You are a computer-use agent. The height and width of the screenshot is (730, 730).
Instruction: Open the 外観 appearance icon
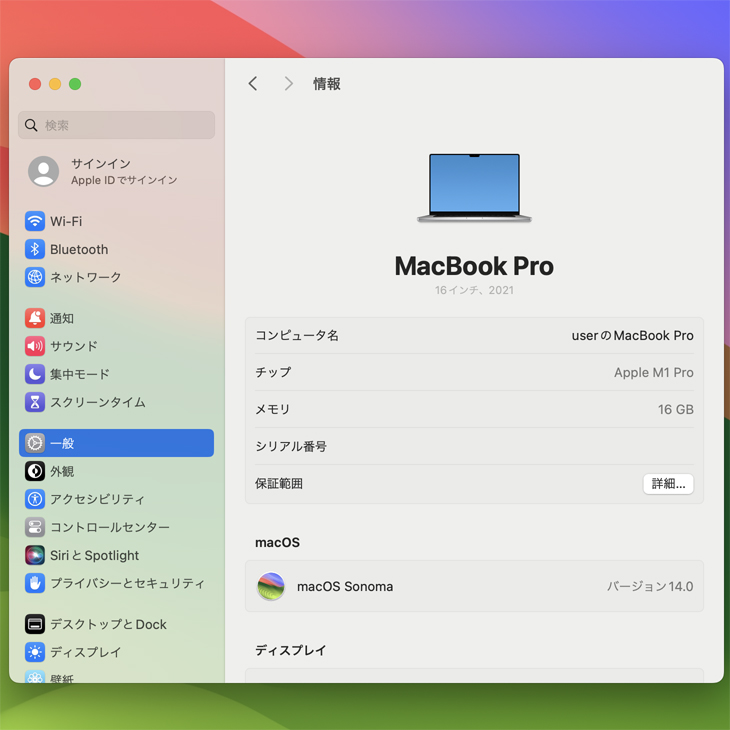coord(35,471)
